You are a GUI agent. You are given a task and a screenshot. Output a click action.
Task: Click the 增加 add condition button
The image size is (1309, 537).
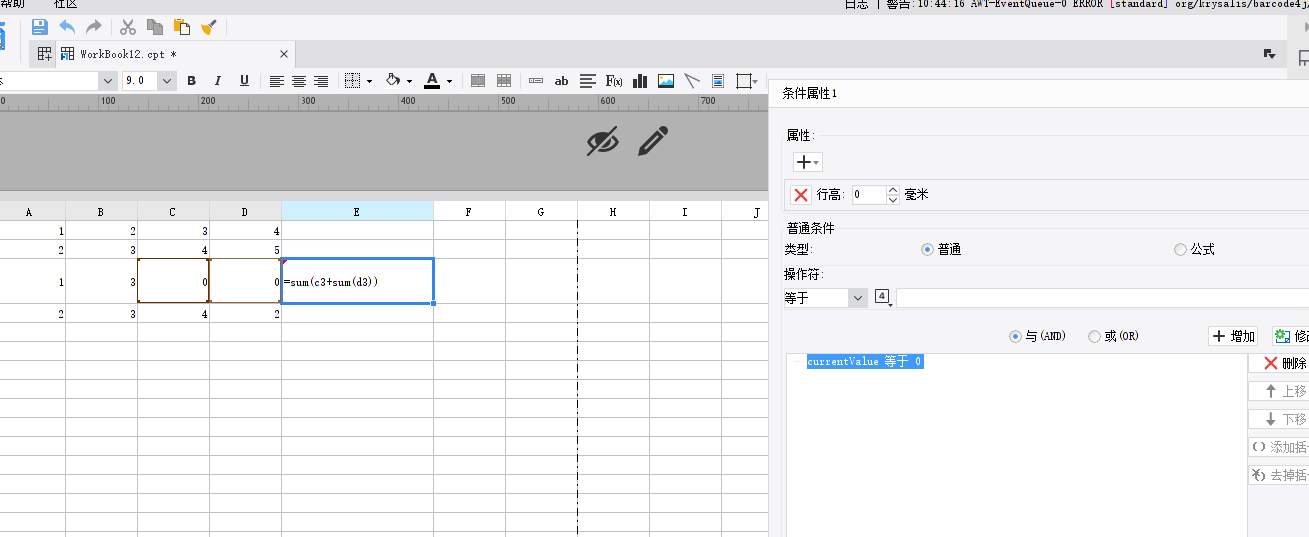click(x=1234, y=336)
